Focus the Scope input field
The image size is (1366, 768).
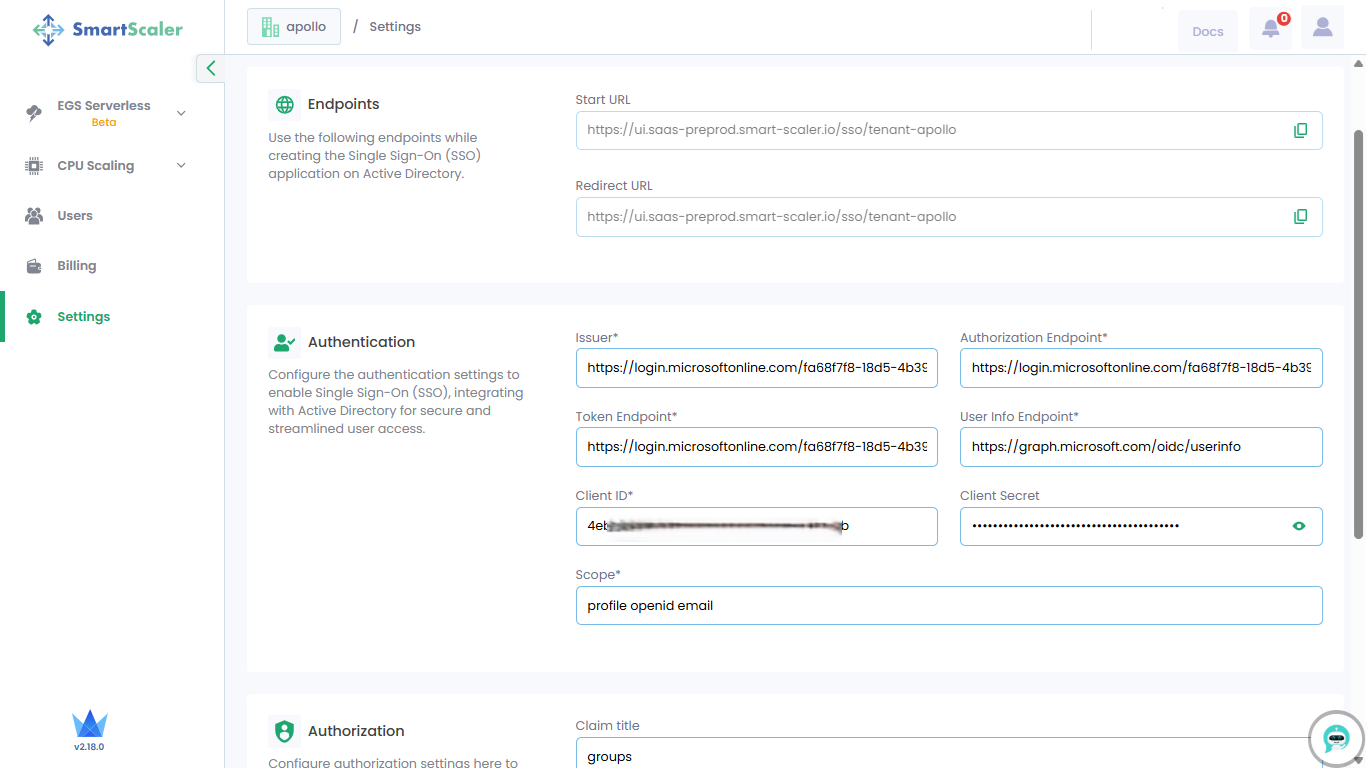coord(948,606)
